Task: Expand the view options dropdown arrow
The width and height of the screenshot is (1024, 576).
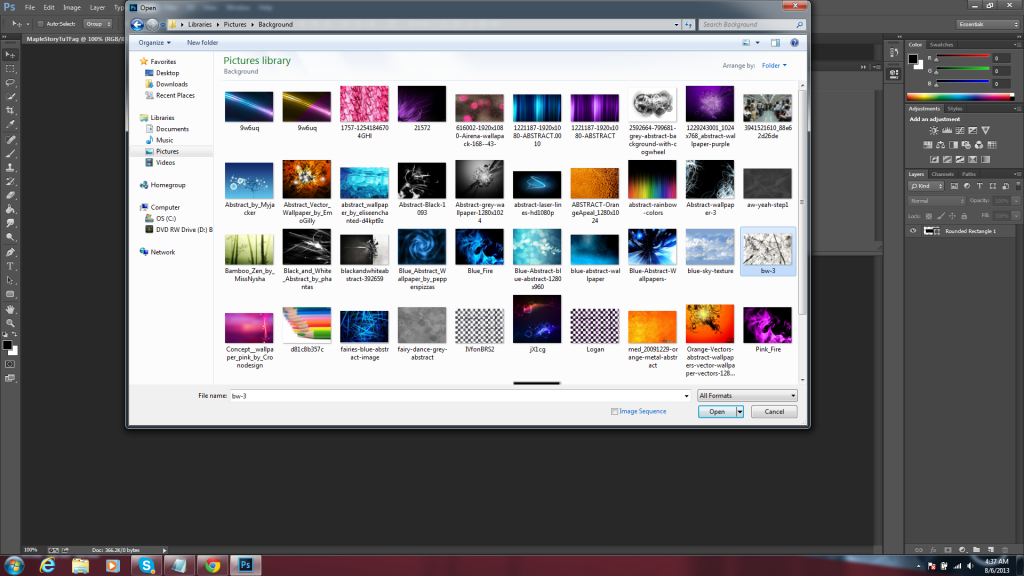Action: click(x=758, y=43)
